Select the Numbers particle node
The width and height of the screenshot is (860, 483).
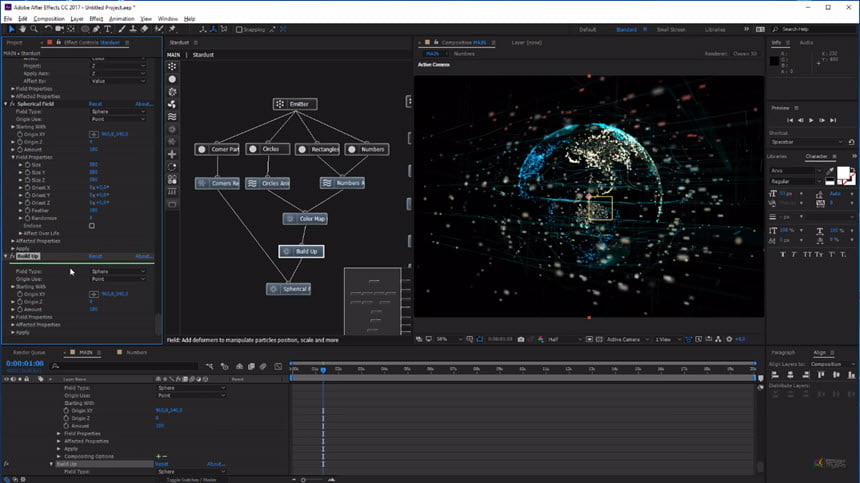(367, 149)
